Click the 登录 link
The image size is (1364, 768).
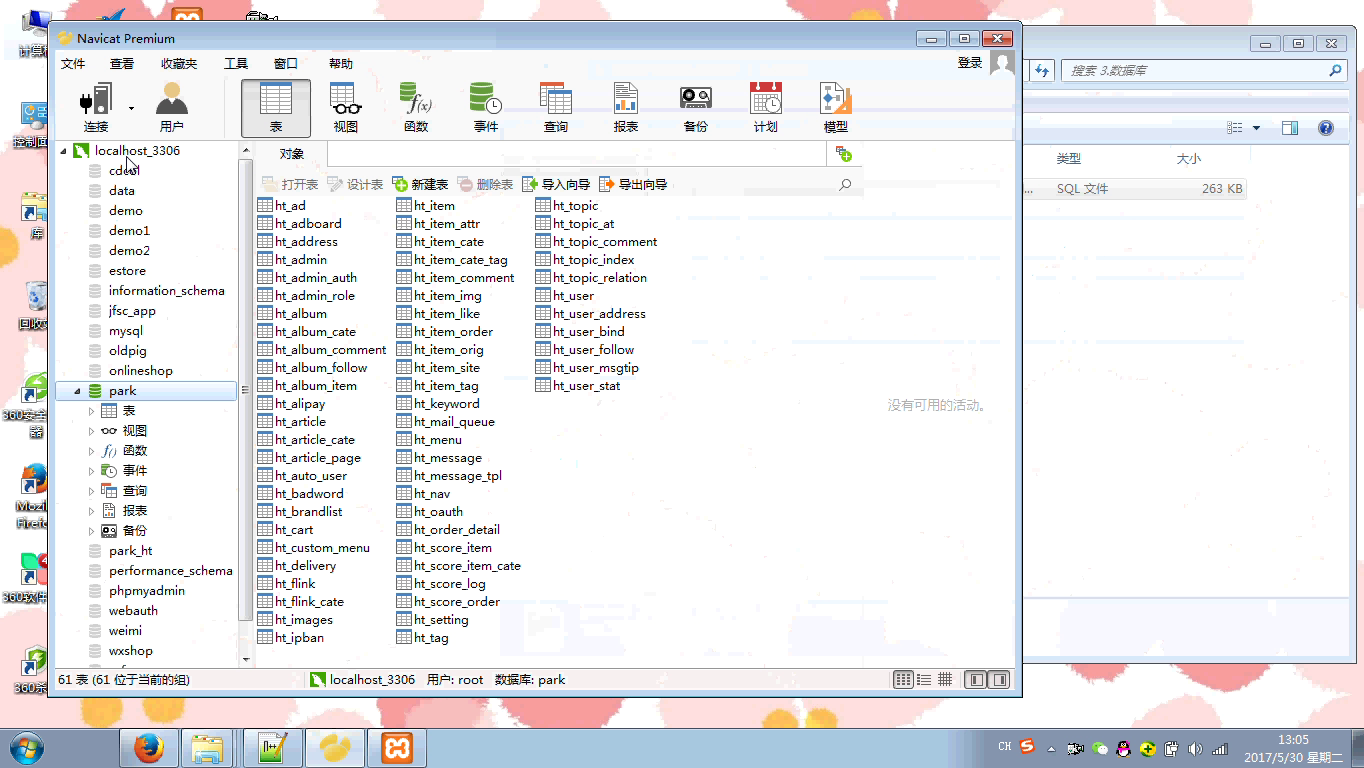click(970, 63)
